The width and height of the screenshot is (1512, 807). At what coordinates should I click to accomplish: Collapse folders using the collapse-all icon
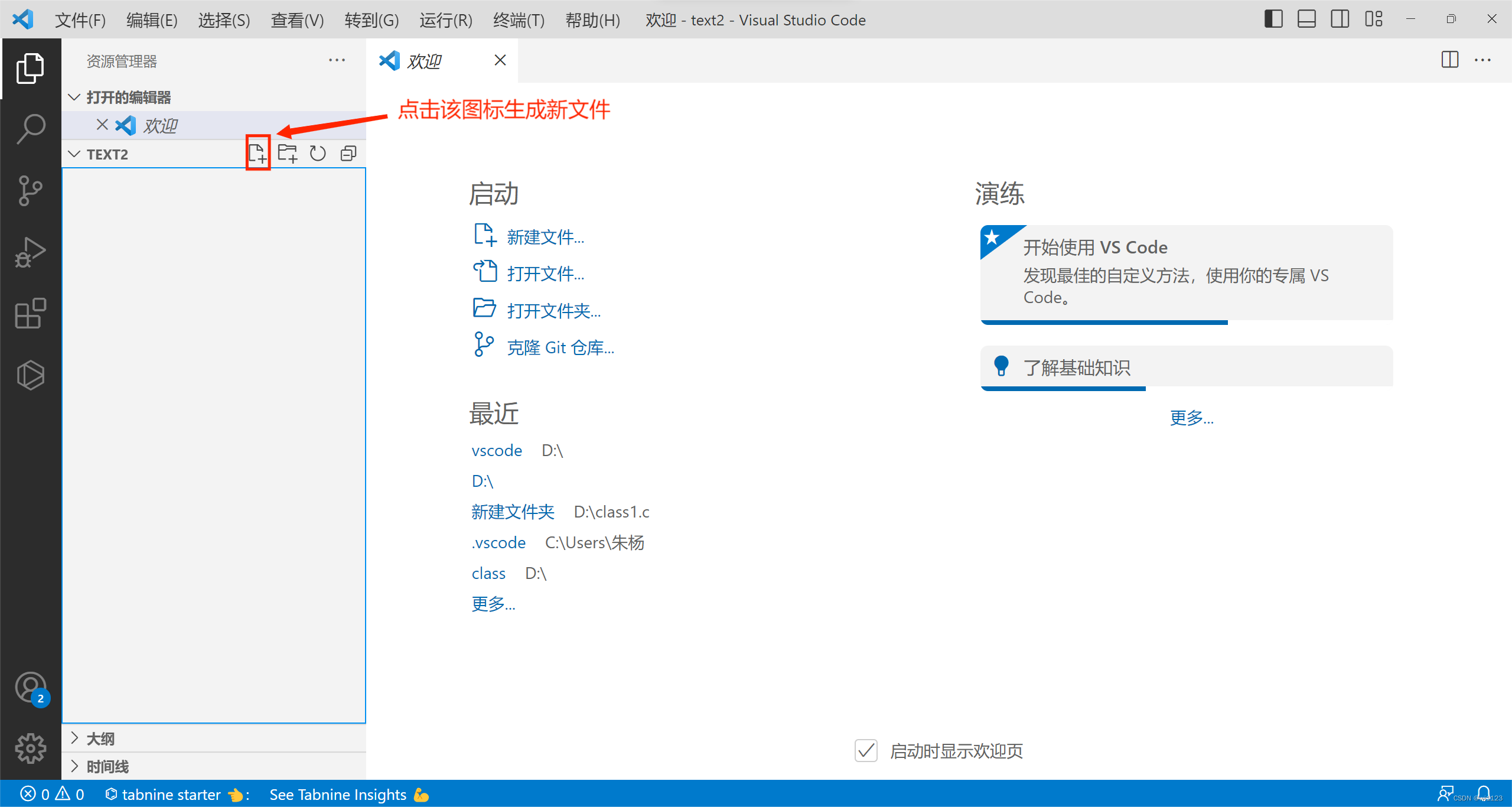(x=348, y=152)
